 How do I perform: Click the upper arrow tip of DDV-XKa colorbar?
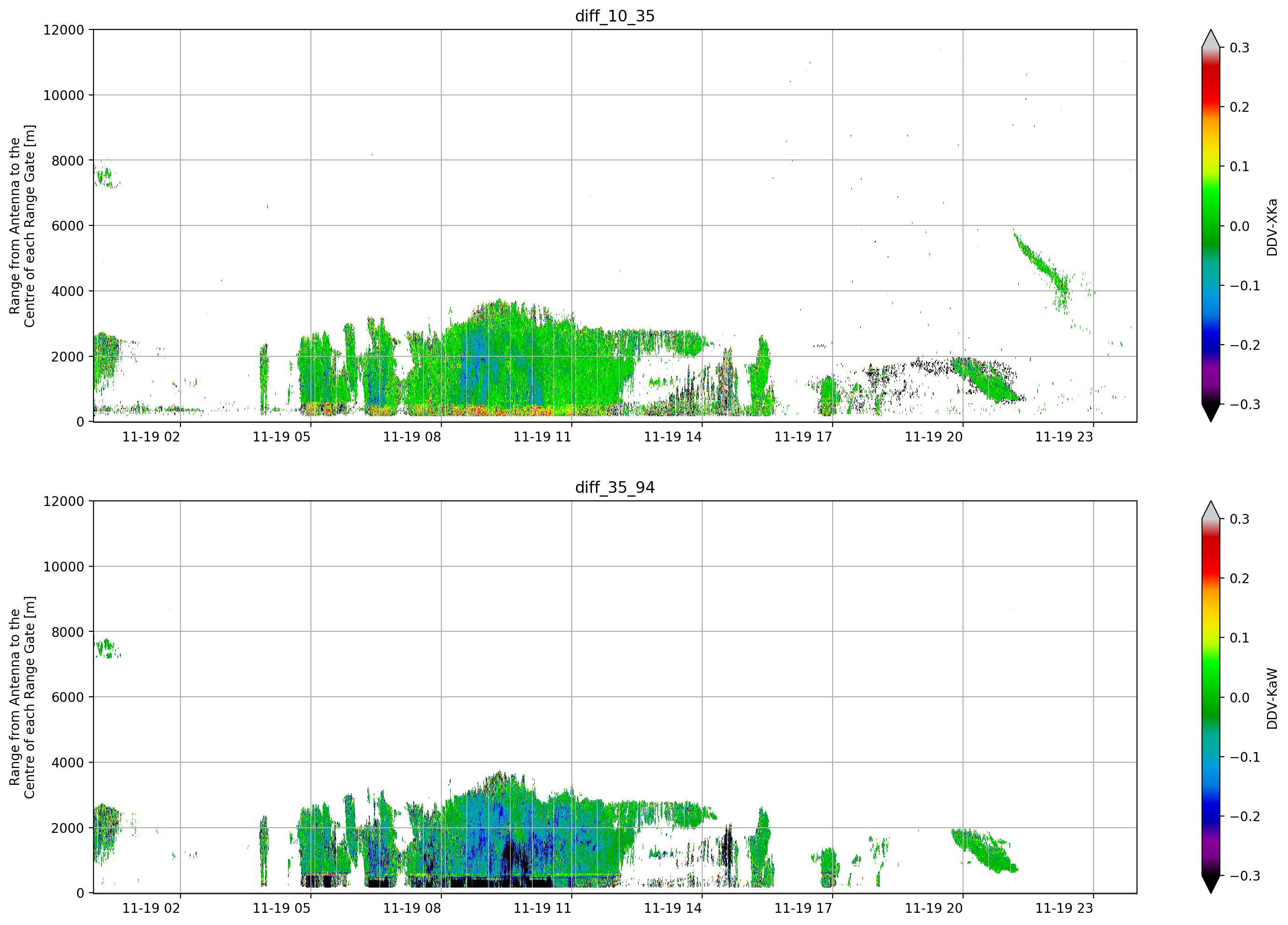click(1211, 39)
